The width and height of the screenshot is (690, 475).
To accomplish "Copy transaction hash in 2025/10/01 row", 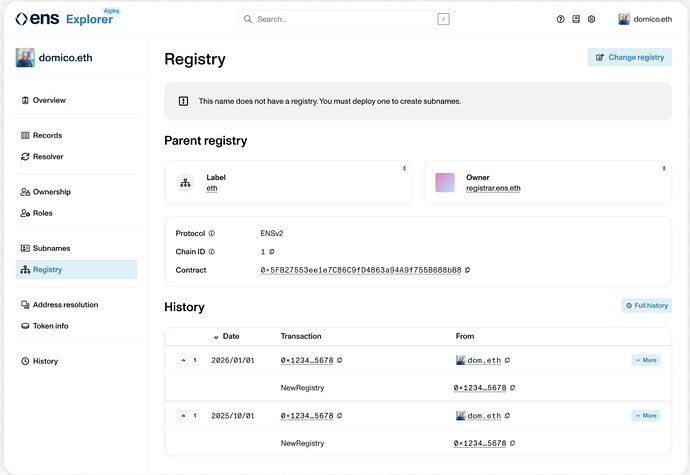I will tap(340, 416).
